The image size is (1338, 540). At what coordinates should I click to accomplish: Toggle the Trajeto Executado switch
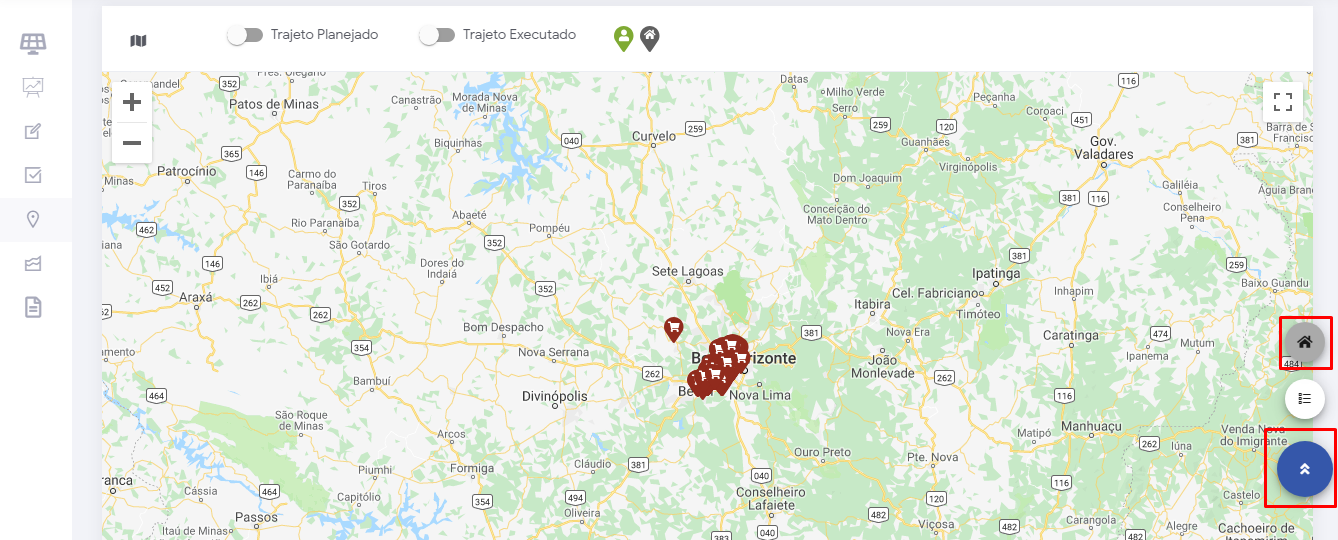click(x=437, y=35)
